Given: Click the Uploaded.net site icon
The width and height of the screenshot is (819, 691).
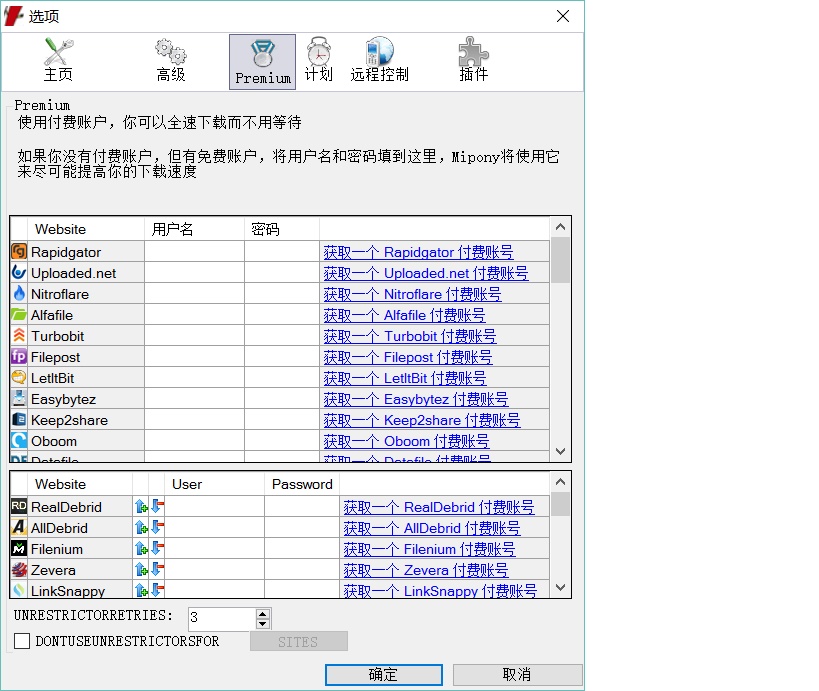Looking at the screenshot, I should [19, 273].
